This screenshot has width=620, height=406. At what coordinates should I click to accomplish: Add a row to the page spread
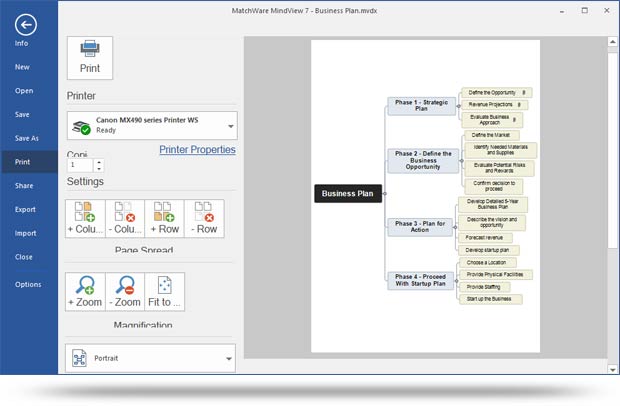coord(164,219)
